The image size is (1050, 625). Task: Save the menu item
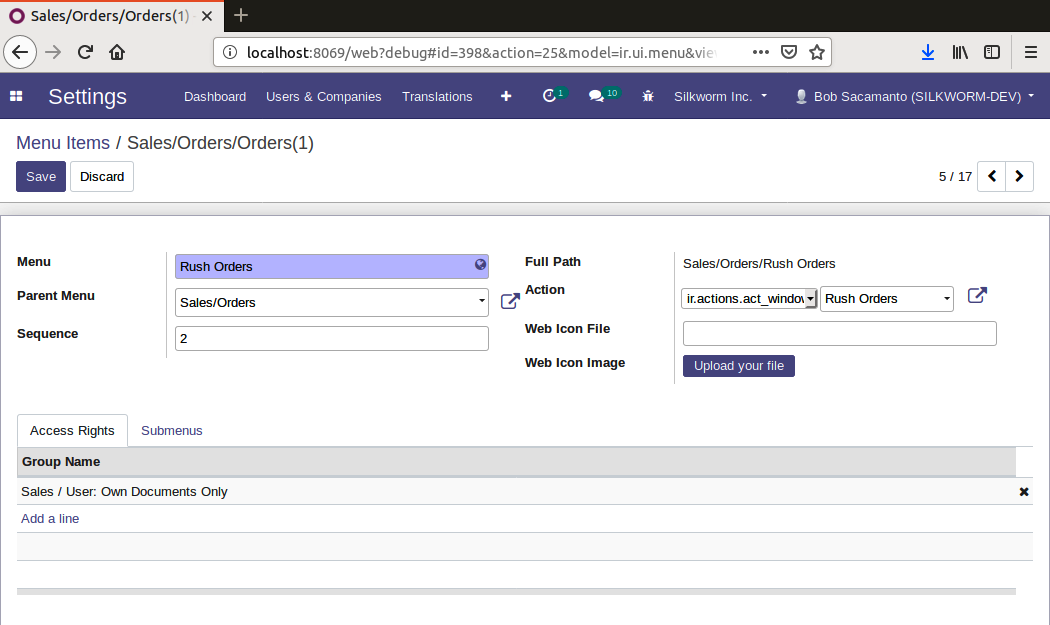(41, 176)
